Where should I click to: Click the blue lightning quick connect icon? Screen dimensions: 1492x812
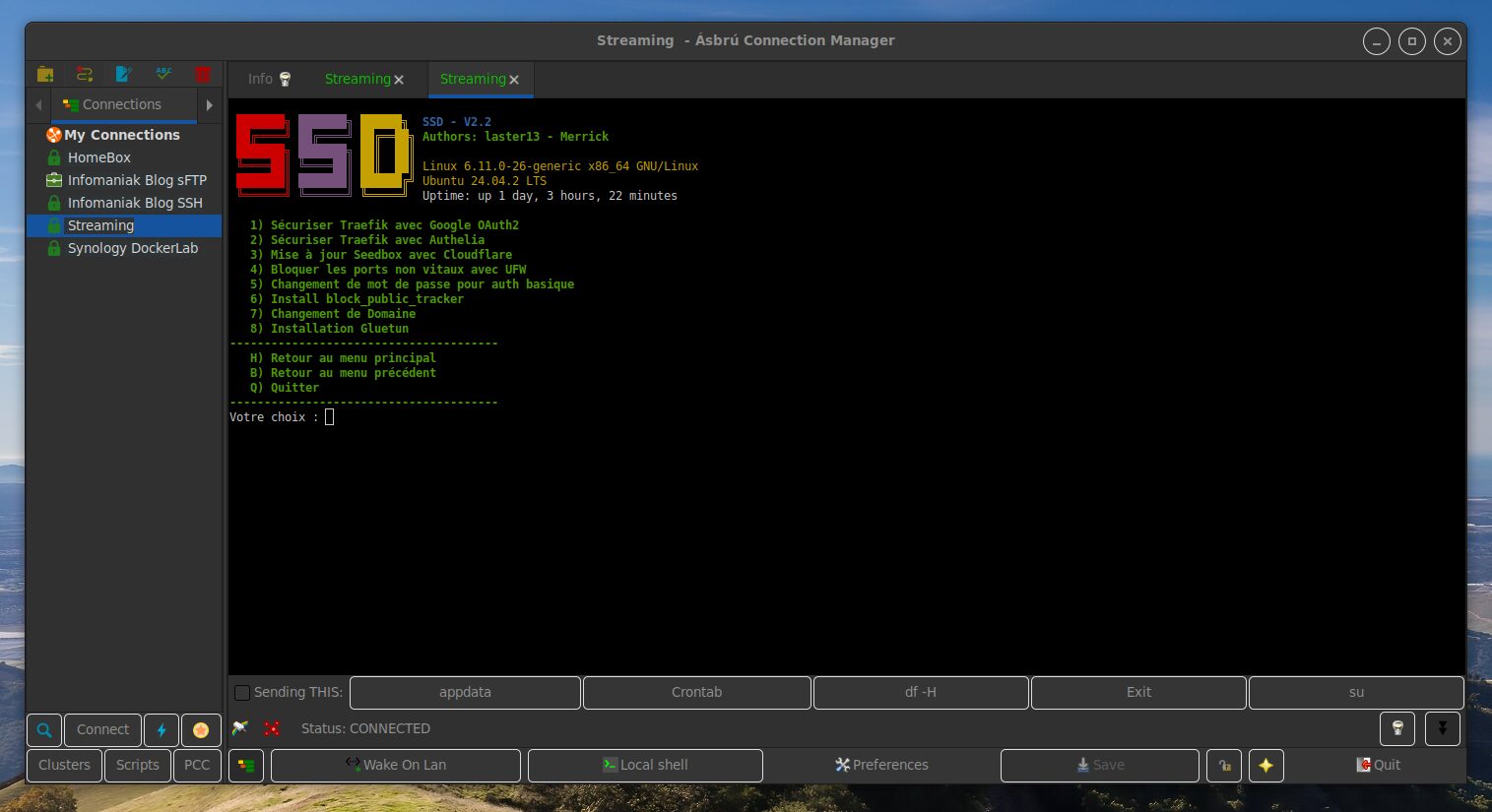[162, 730]
